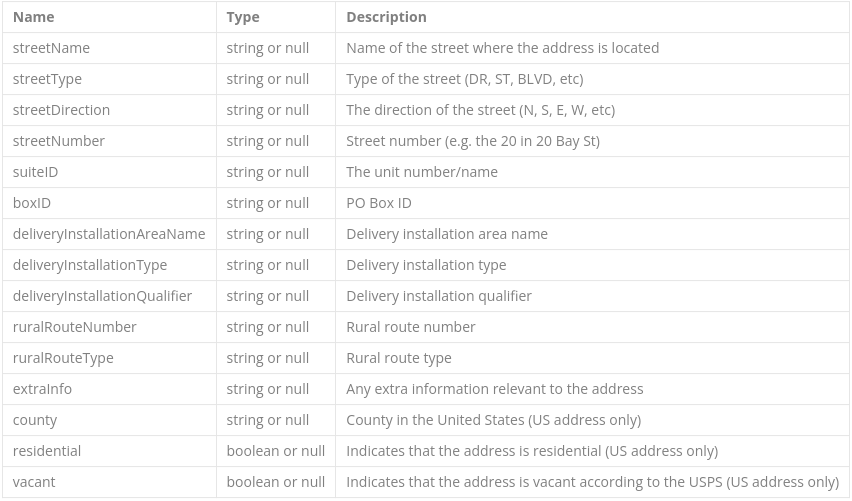Select the suiteID field name
The height and width of the screenshot is (501, 852).
(x=35, y=172)
